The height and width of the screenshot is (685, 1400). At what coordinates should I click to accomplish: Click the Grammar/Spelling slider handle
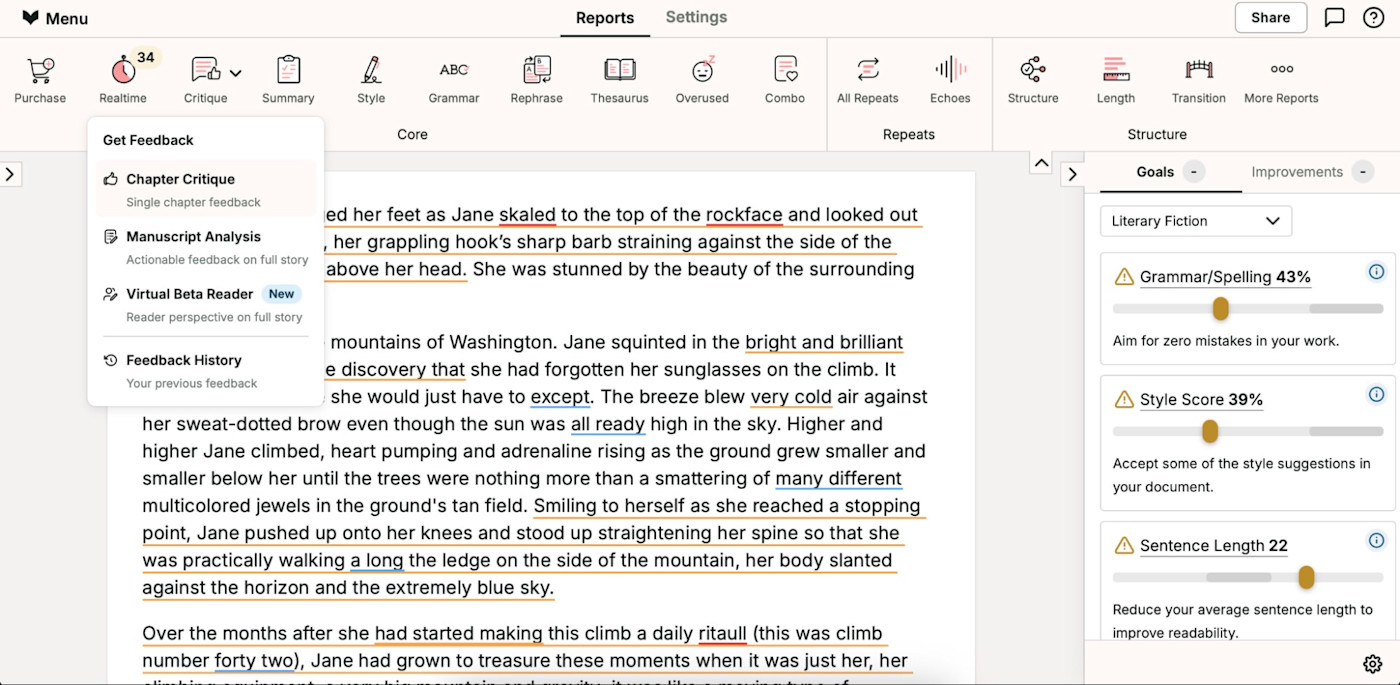[1220, 308]
